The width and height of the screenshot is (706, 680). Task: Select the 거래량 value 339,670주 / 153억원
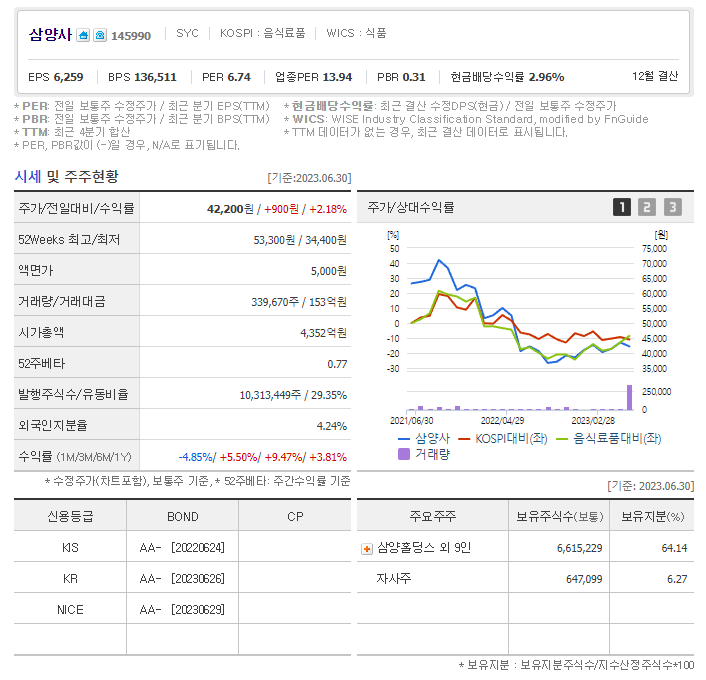[299, 302]
